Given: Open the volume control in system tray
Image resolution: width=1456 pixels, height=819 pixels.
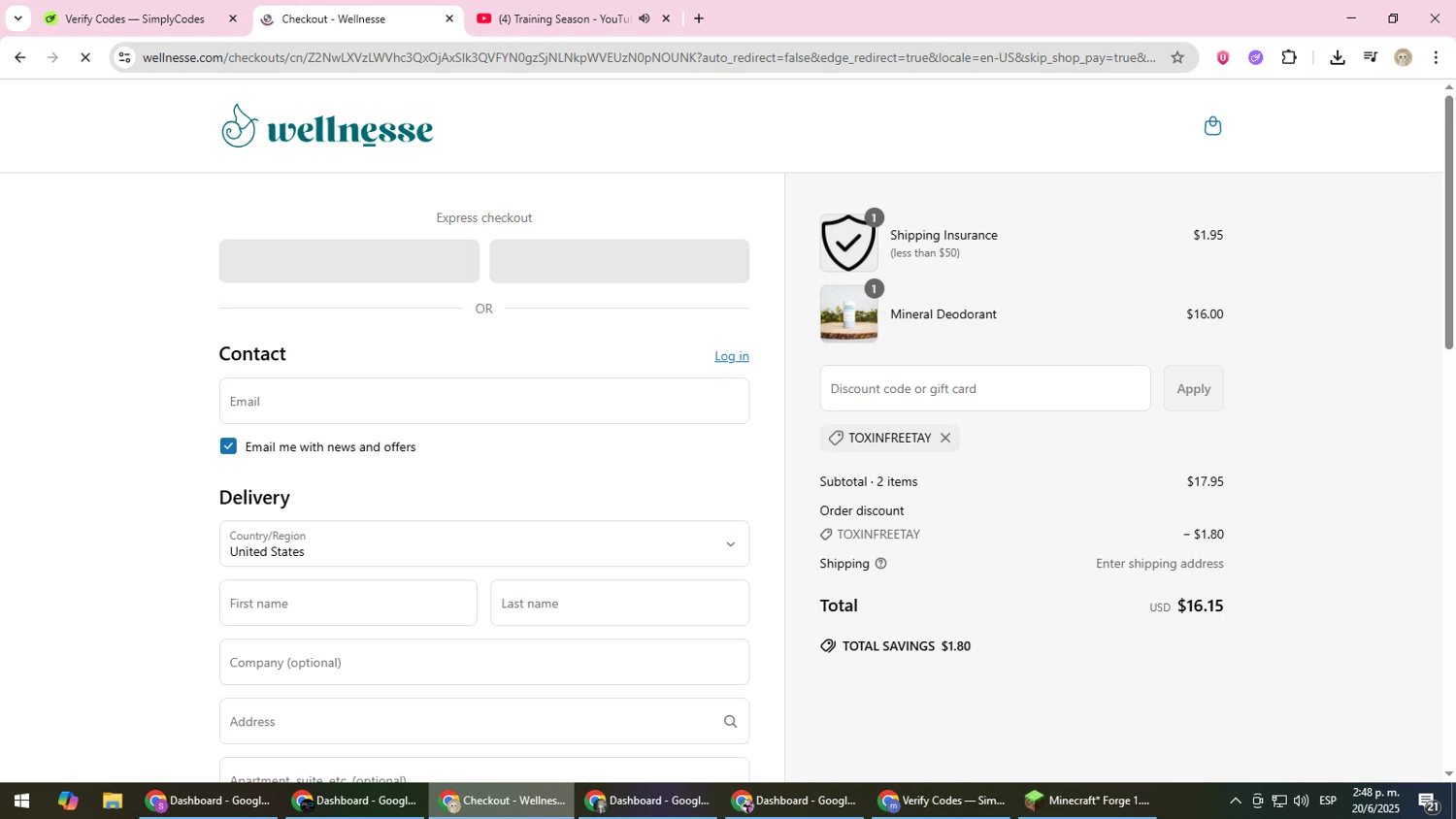Looking at the screenshot, I should pyautogui.click(x=1301, y=801).
